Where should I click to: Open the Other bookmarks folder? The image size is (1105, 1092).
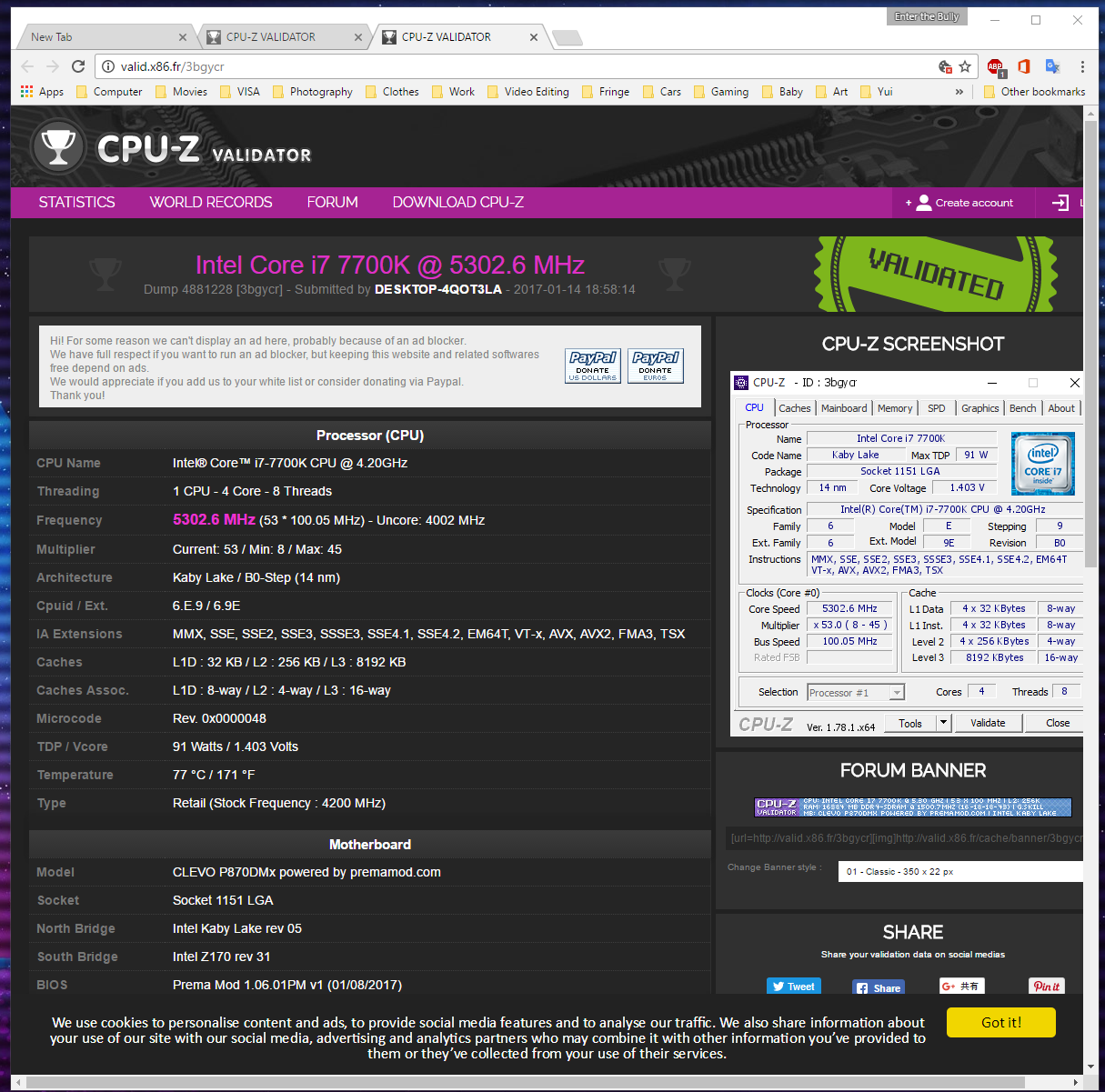[x=1034, y=92]
